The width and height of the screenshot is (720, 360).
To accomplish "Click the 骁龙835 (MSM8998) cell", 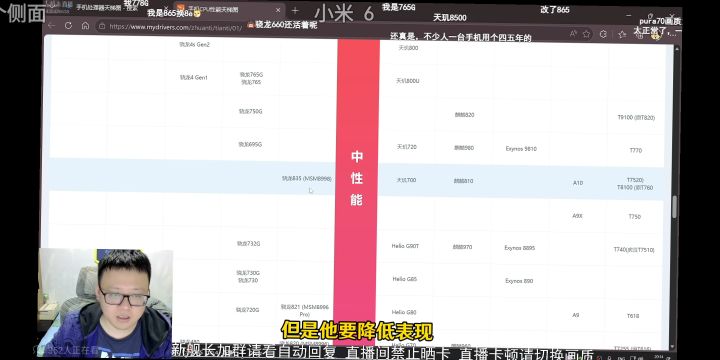I will pos(306,178).
